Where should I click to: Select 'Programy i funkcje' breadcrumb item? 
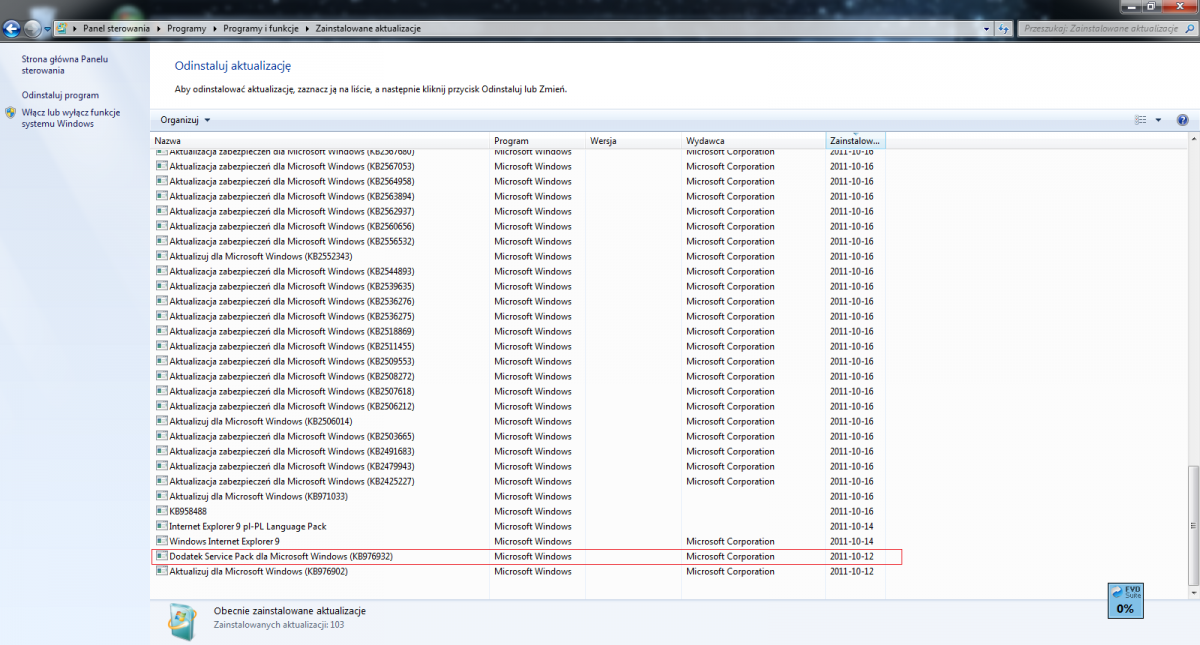(x=261, y=29)
